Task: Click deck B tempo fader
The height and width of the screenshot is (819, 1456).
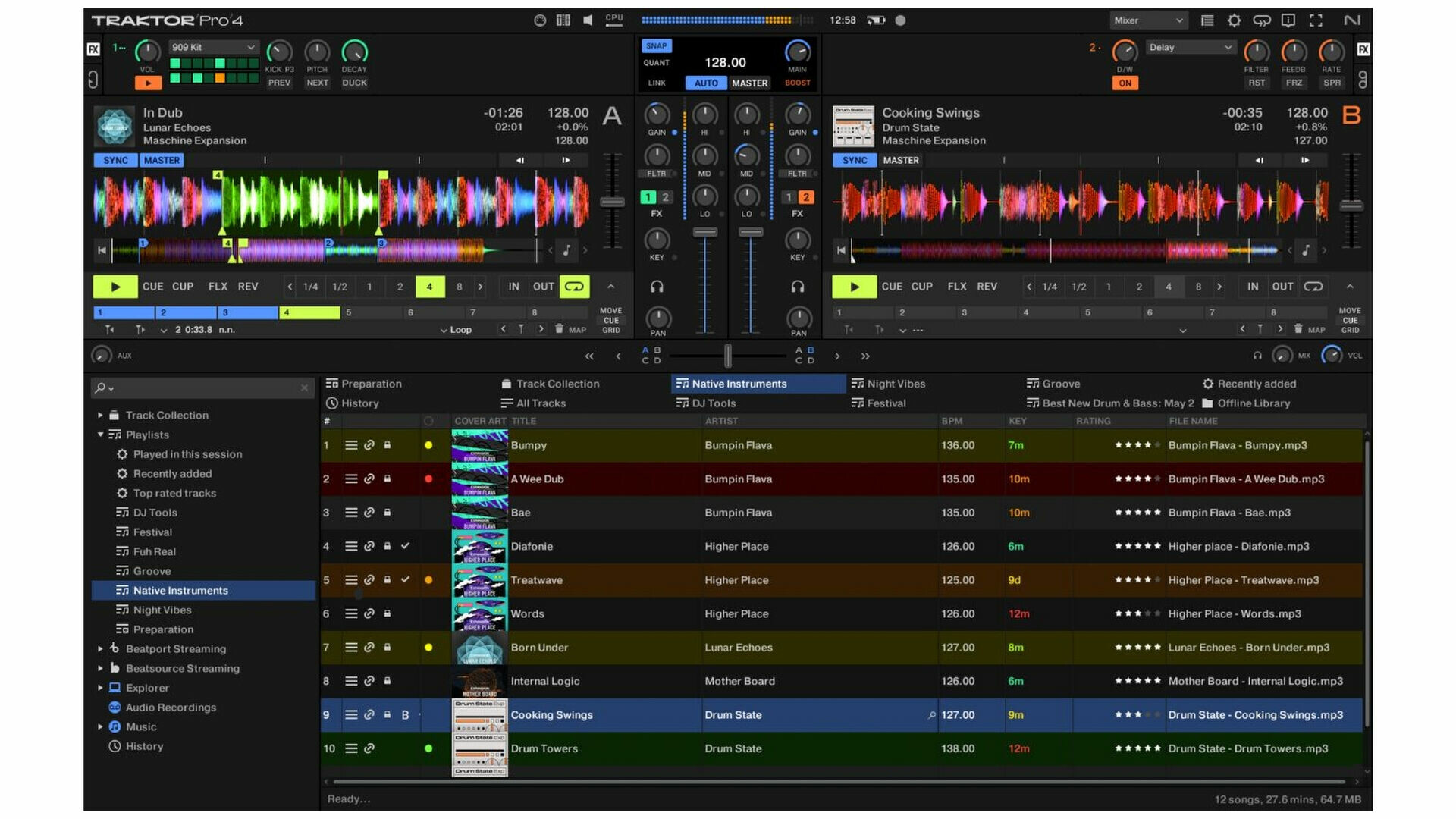Action: tap(1351, 206)
